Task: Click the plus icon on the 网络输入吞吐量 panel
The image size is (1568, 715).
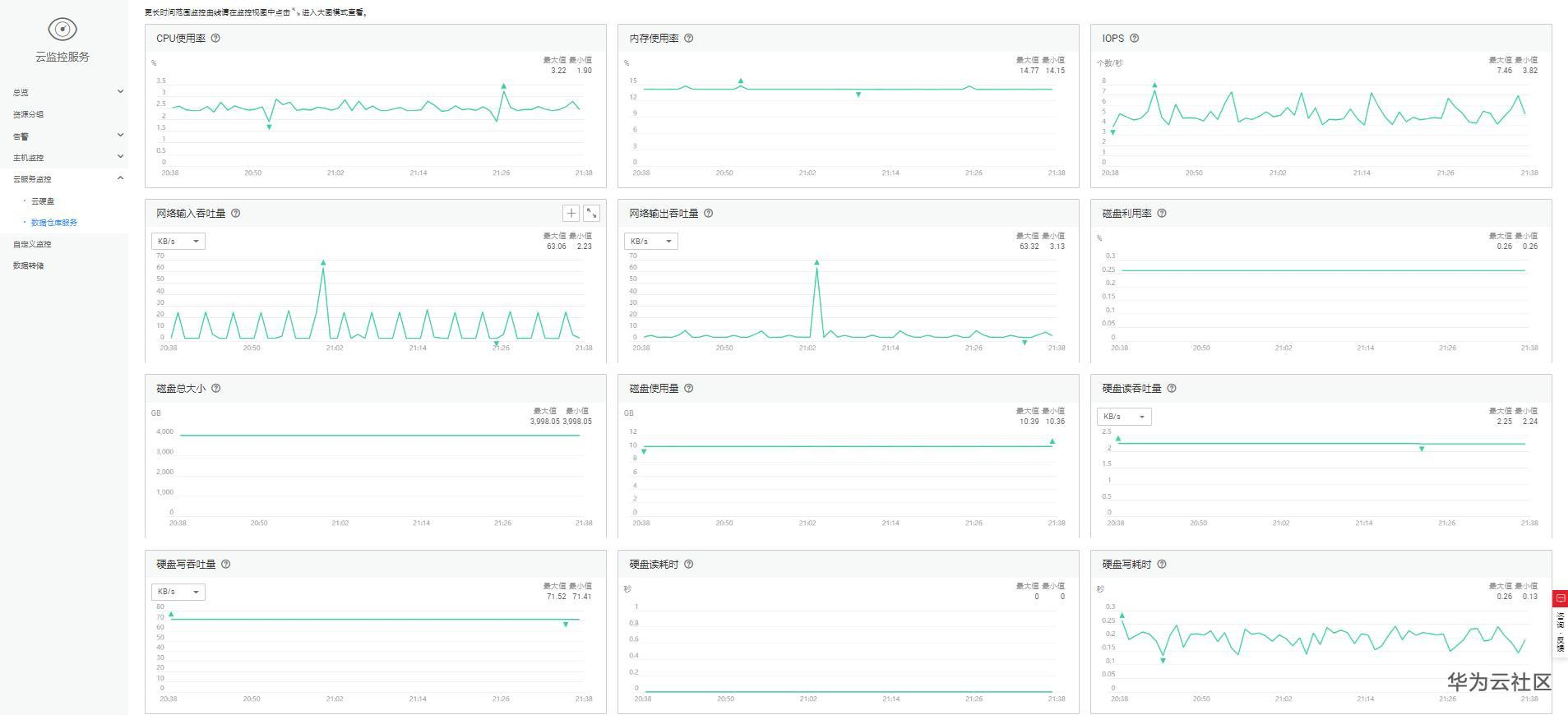Action: click(571, 214)
